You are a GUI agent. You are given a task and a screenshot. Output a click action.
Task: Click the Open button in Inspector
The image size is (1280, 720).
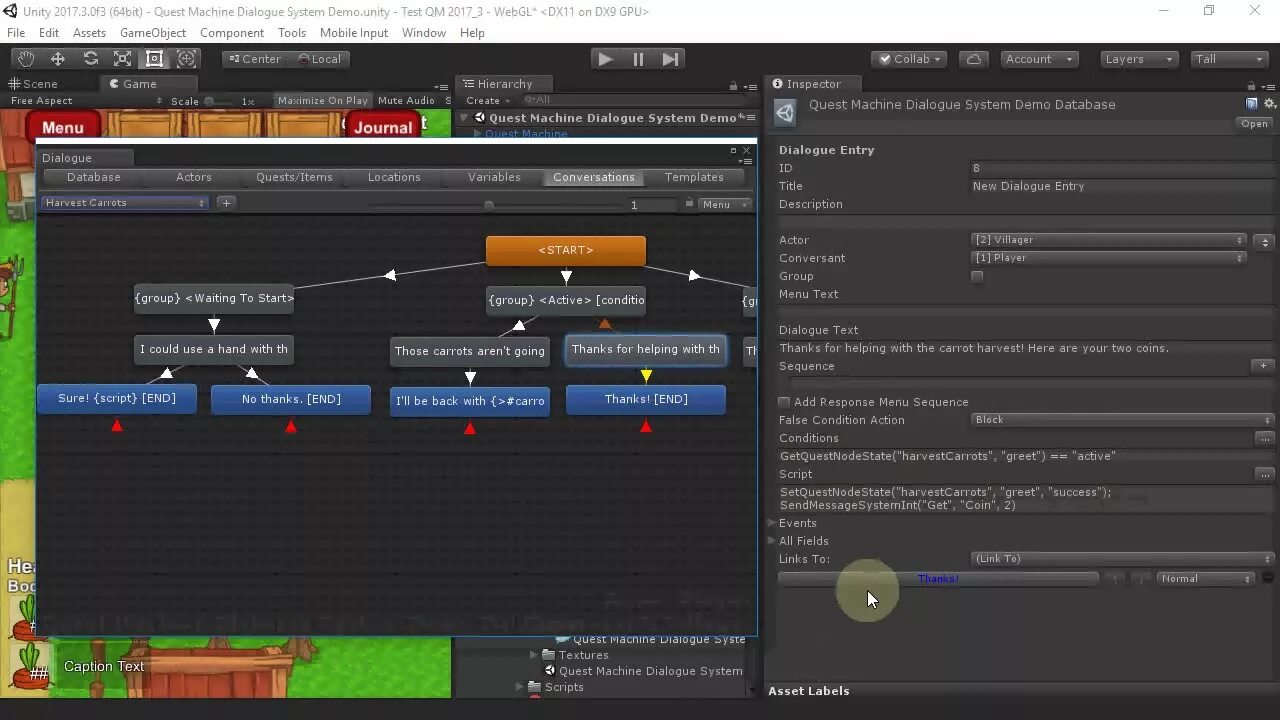(1254, 124)
